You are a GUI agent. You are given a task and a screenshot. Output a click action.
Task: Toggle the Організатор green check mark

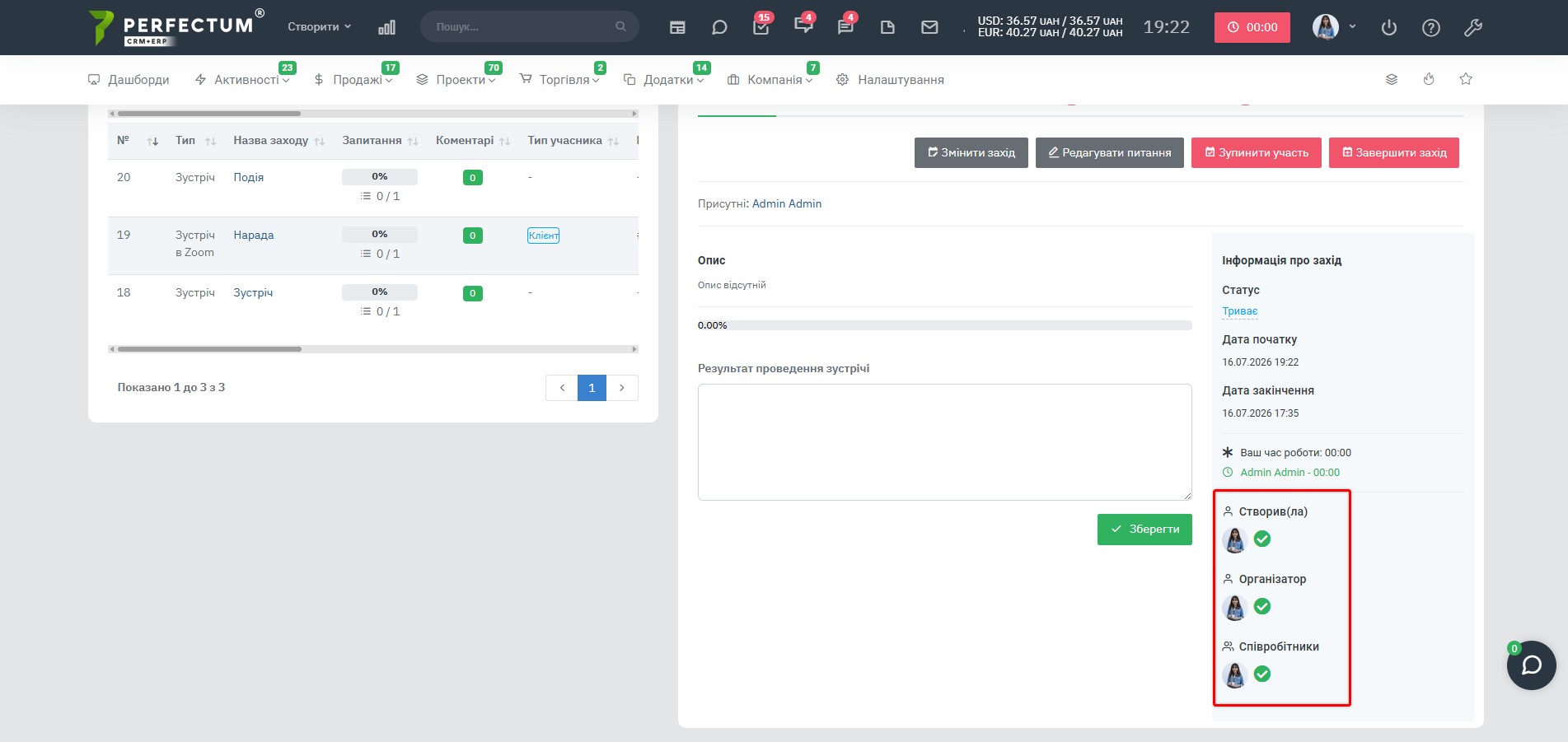[1262, 606]
